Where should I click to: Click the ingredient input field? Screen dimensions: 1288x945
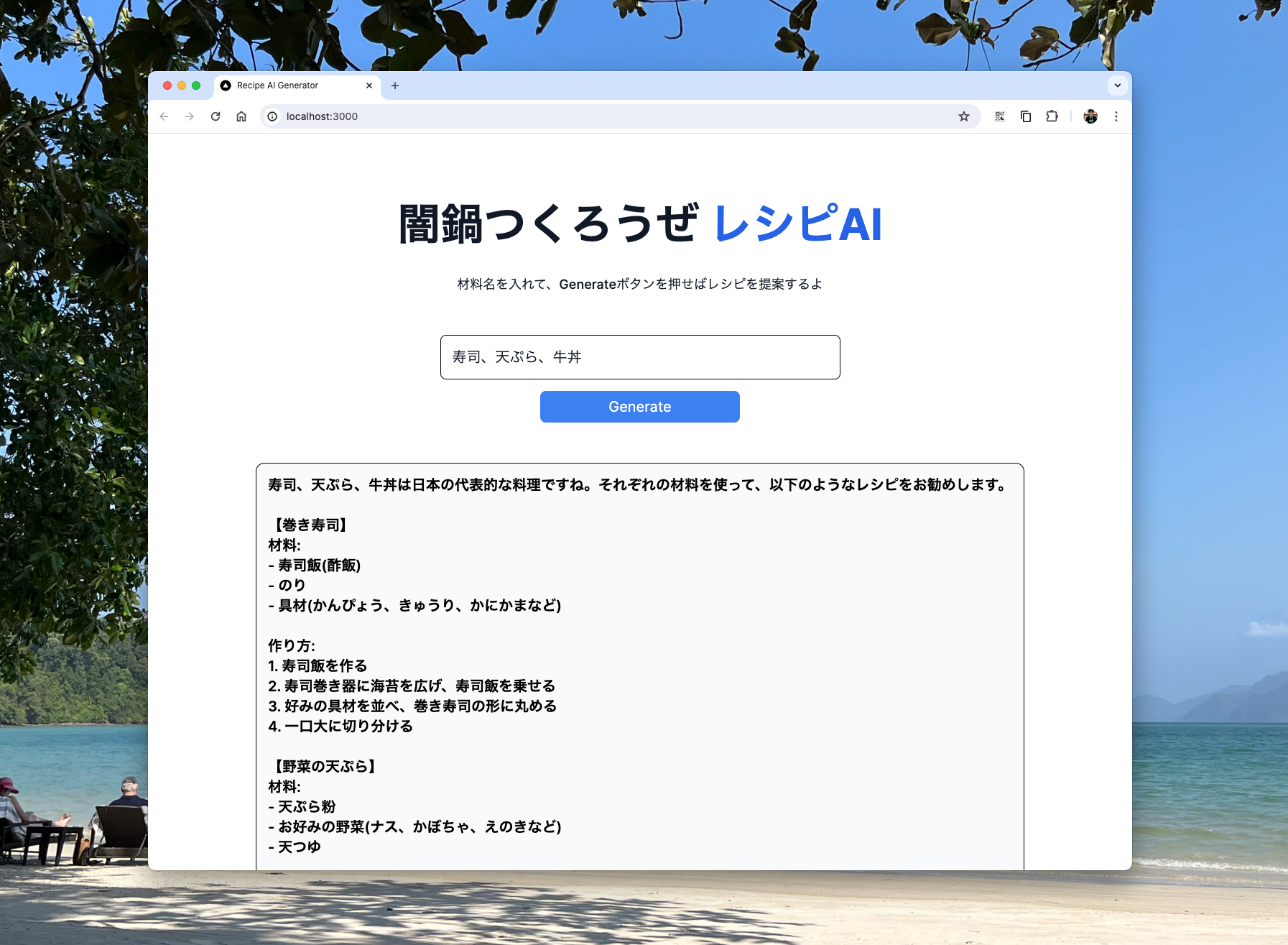(640, 357)
